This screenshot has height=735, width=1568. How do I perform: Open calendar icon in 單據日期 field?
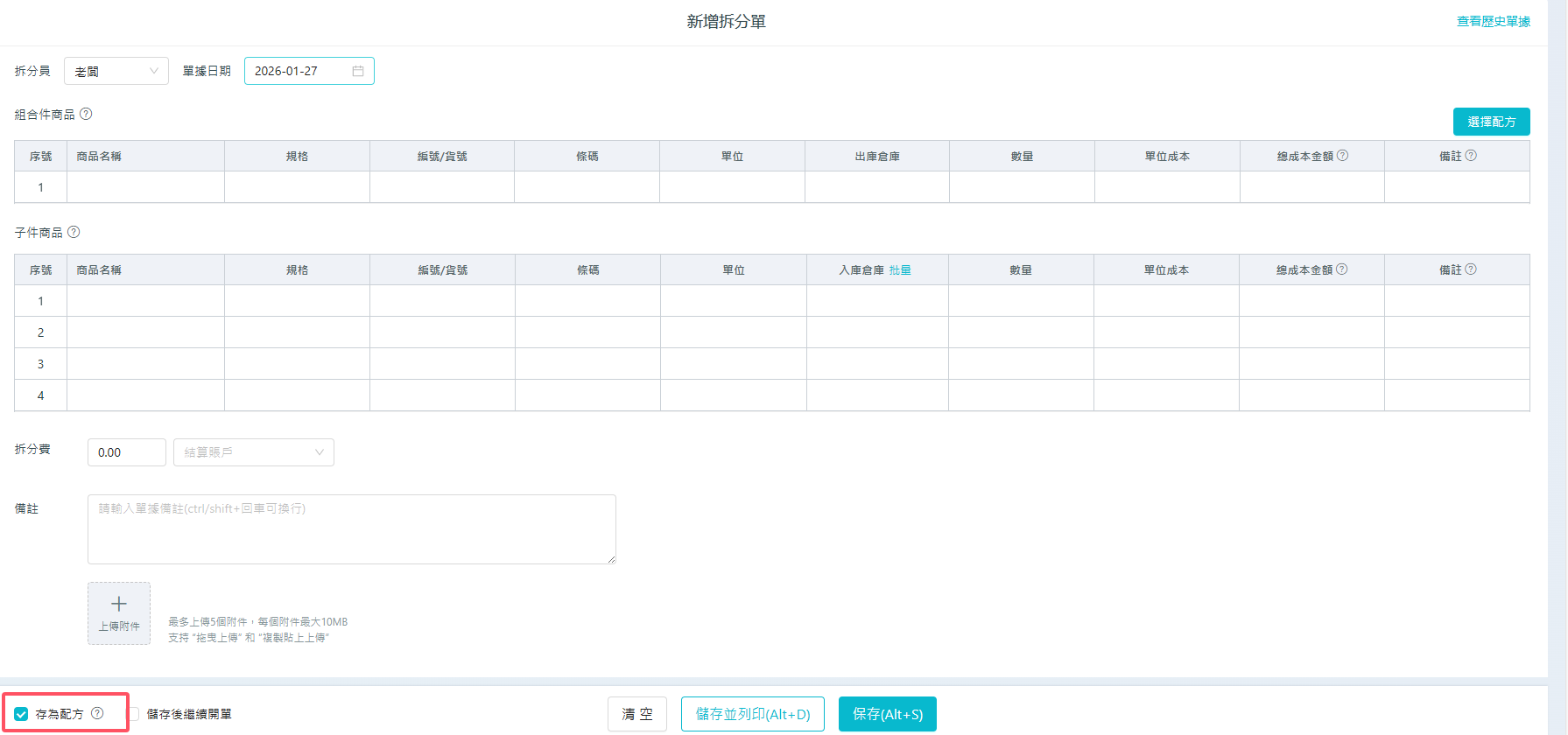[358, 71]
